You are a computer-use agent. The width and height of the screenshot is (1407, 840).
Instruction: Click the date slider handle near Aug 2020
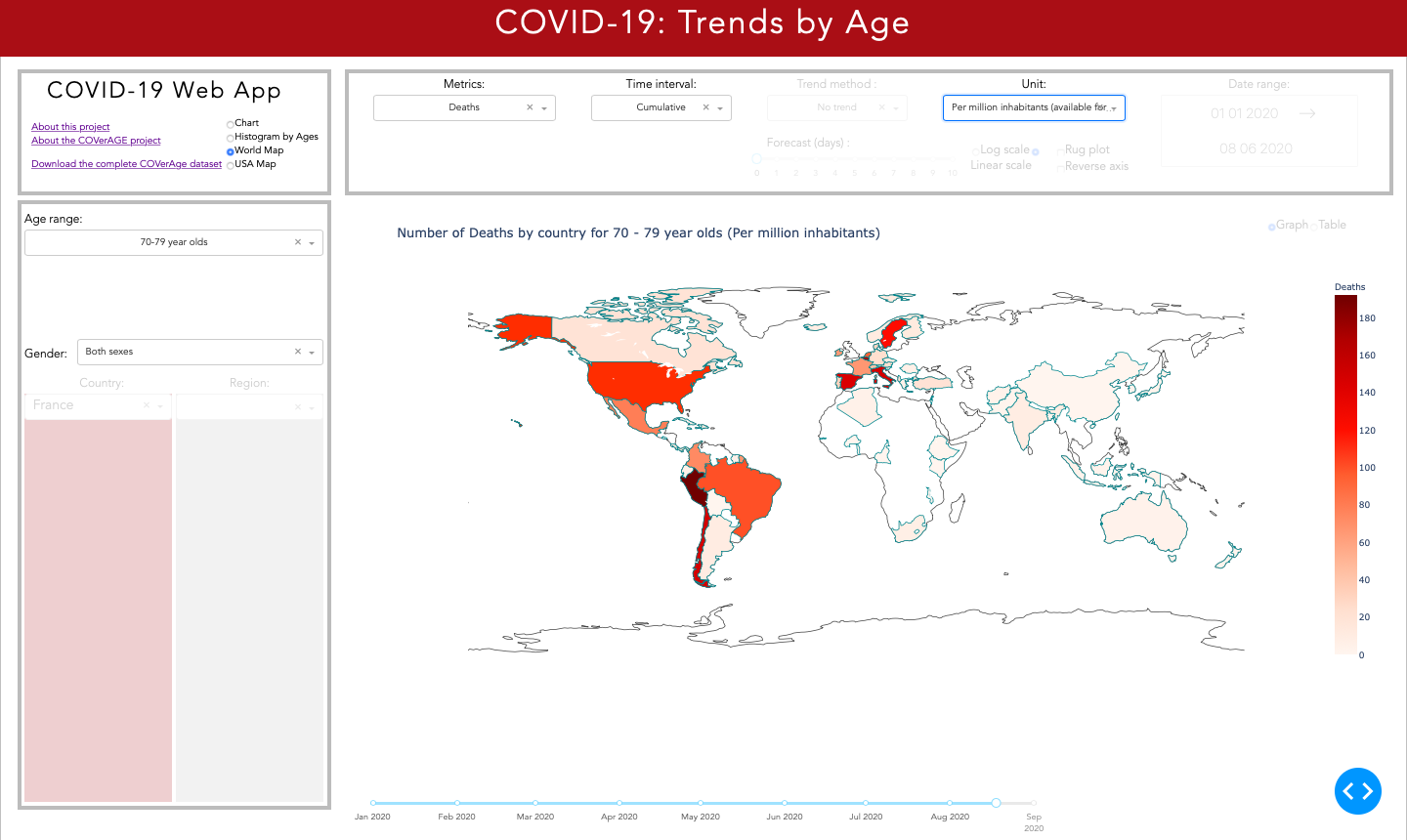click(x=996, y=803)
